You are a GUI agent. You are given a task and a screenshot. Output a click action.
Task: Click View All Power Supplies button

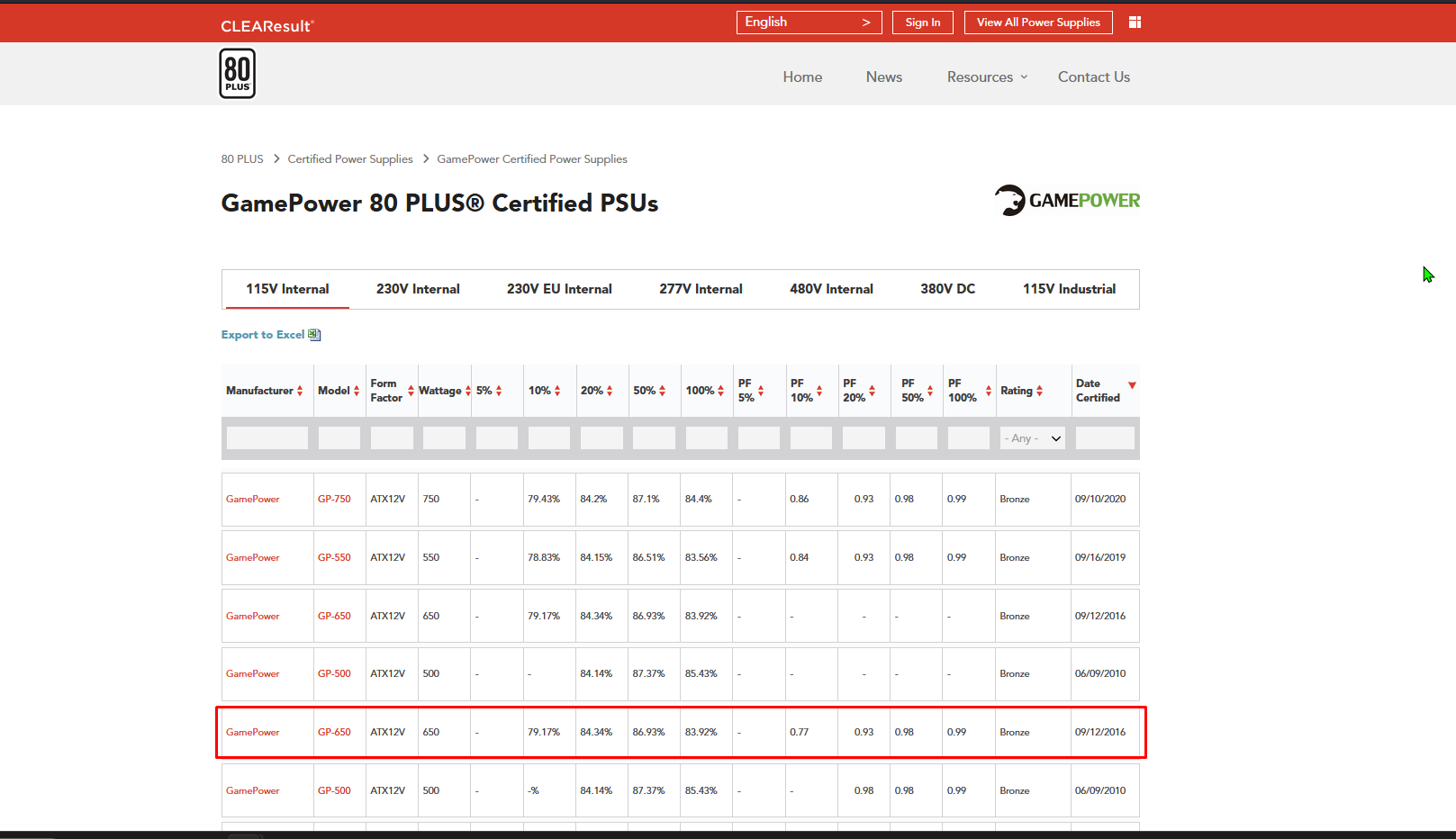[x=1038, y=23]
